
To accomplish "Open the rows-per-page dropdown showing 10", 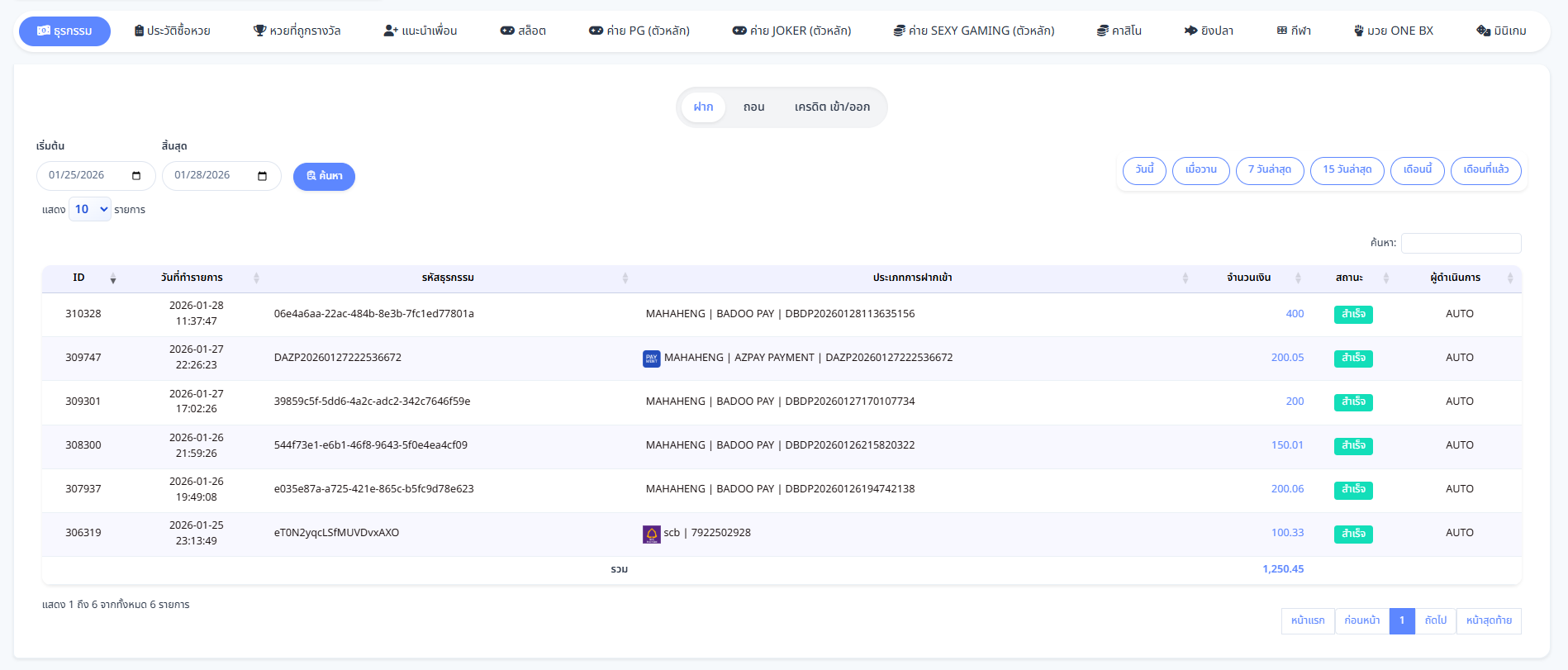I will pyautogui.click(x=90, y=210).
